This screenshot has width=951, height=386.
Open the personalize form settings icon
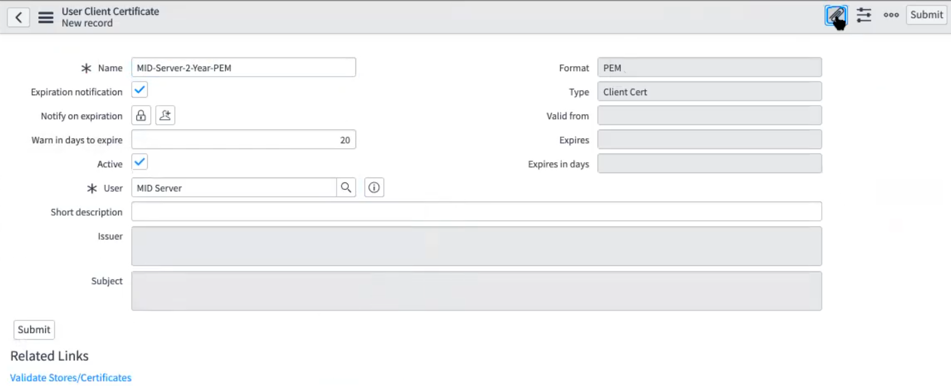click(x=864, y=15)
